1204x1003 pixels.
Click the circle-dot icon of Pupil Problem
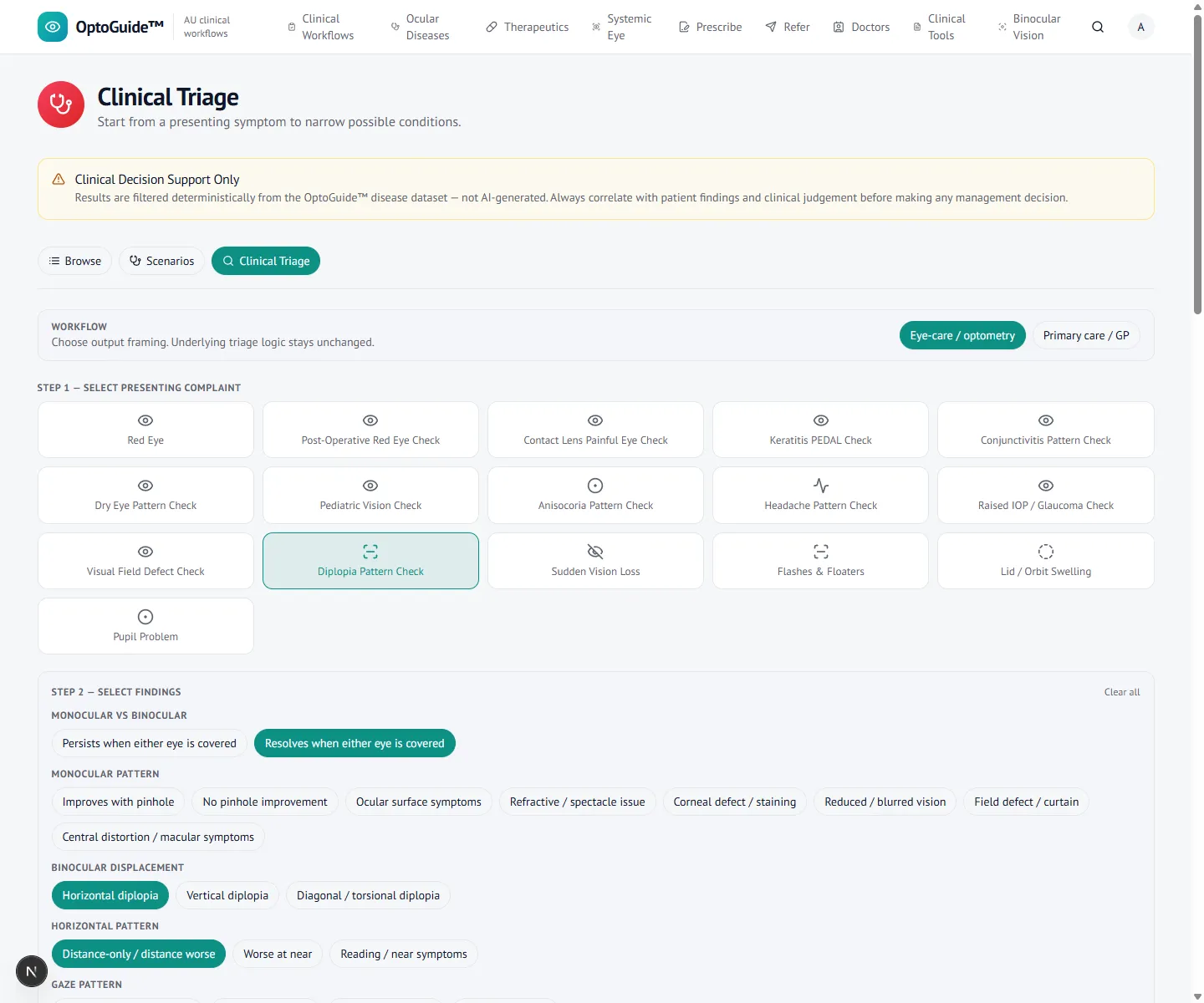coord(145,617)
